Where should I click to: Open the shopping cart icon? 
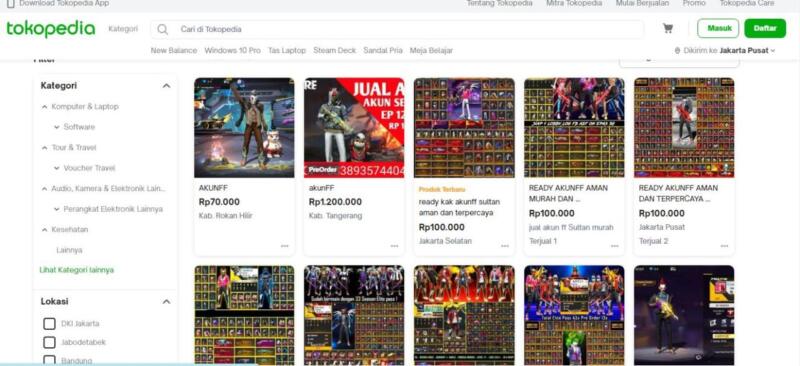[667, 29]
